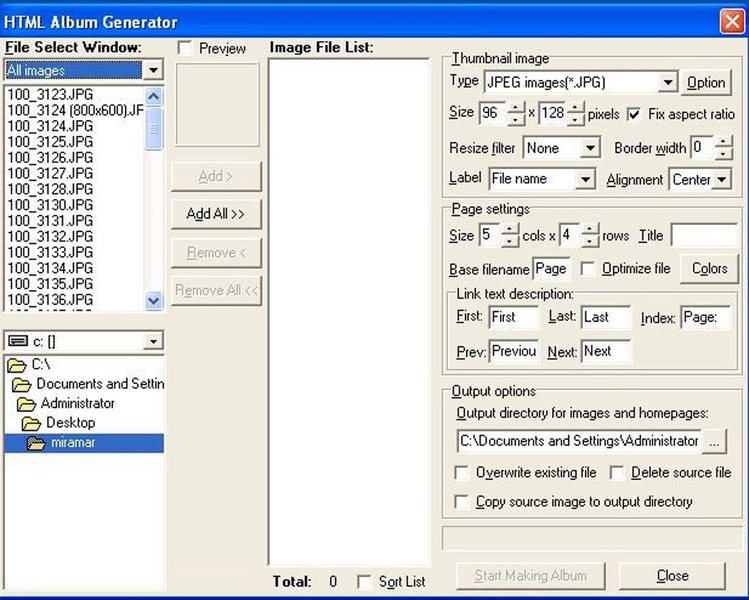This screenshot has width=749, height=600.
Task: Increase thumbnail width with up arrow
Action: point(515,108)
